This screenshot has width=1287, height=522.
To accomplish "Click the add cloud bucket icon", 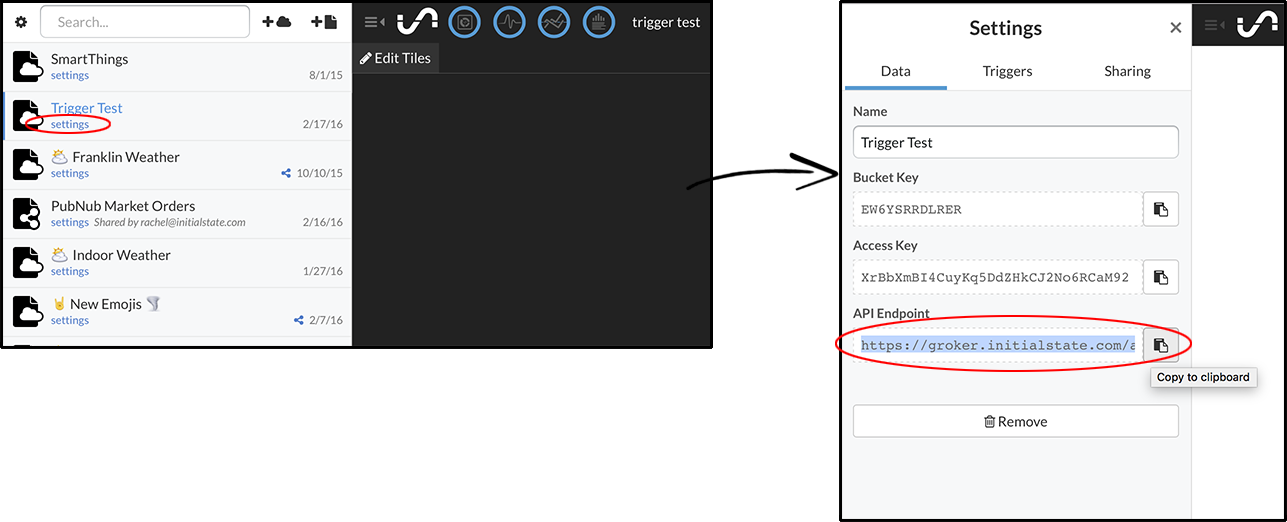I will click(x=276, y=22).
